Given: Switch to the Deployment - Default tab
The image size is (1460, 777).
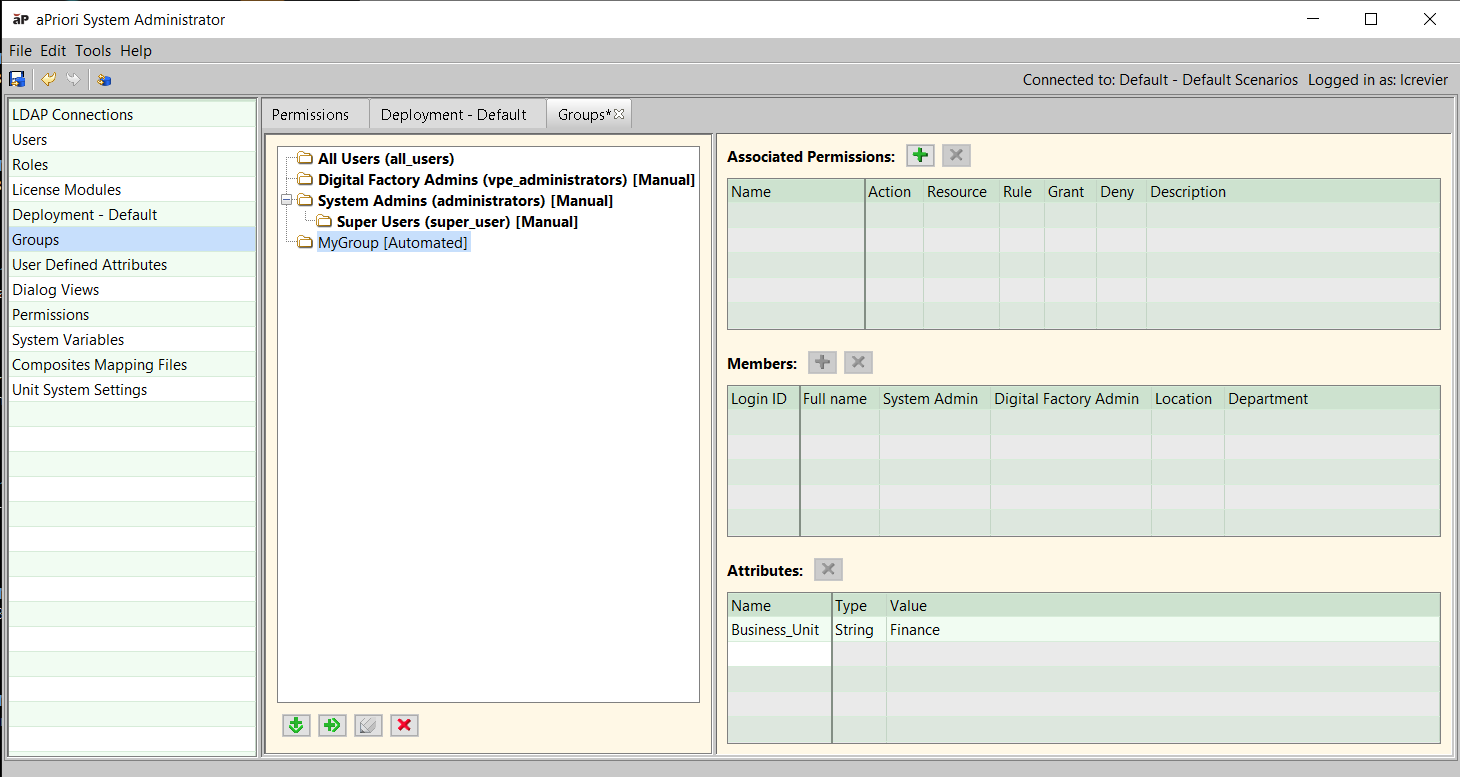Looking at the screenshot, I should 453,115.
